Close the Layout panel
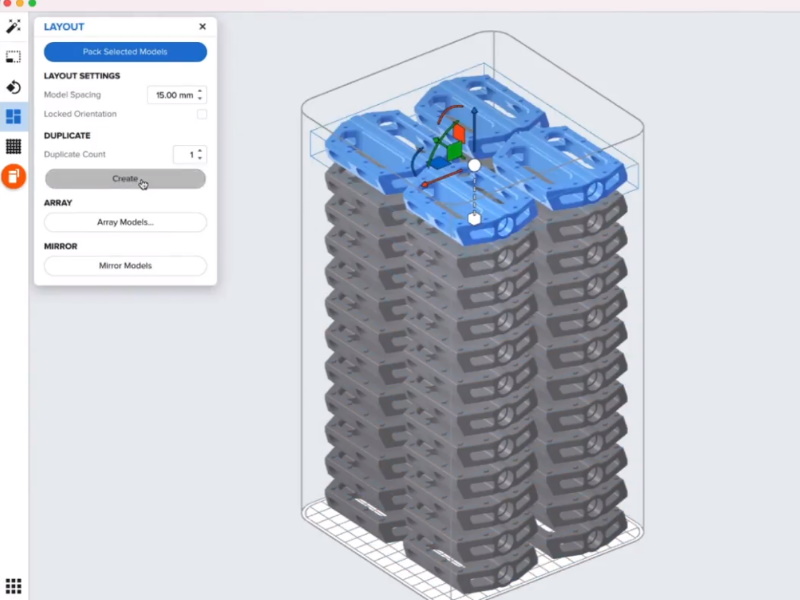The height and width of the screenshot is (600, 800). 203,27
